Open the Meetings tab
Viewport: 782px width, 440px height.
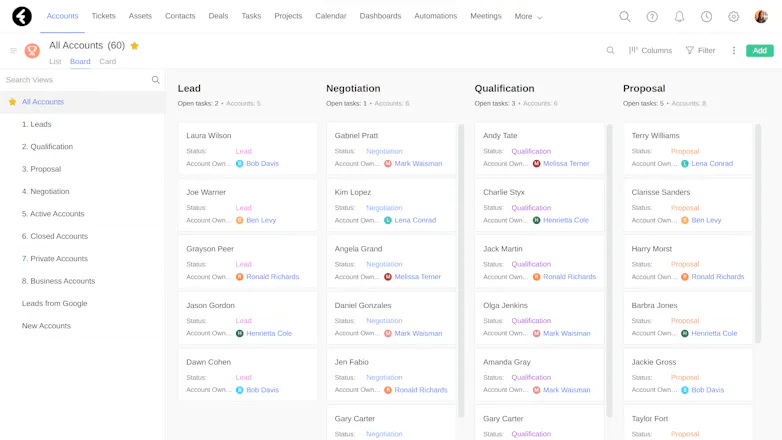(486, 16)
